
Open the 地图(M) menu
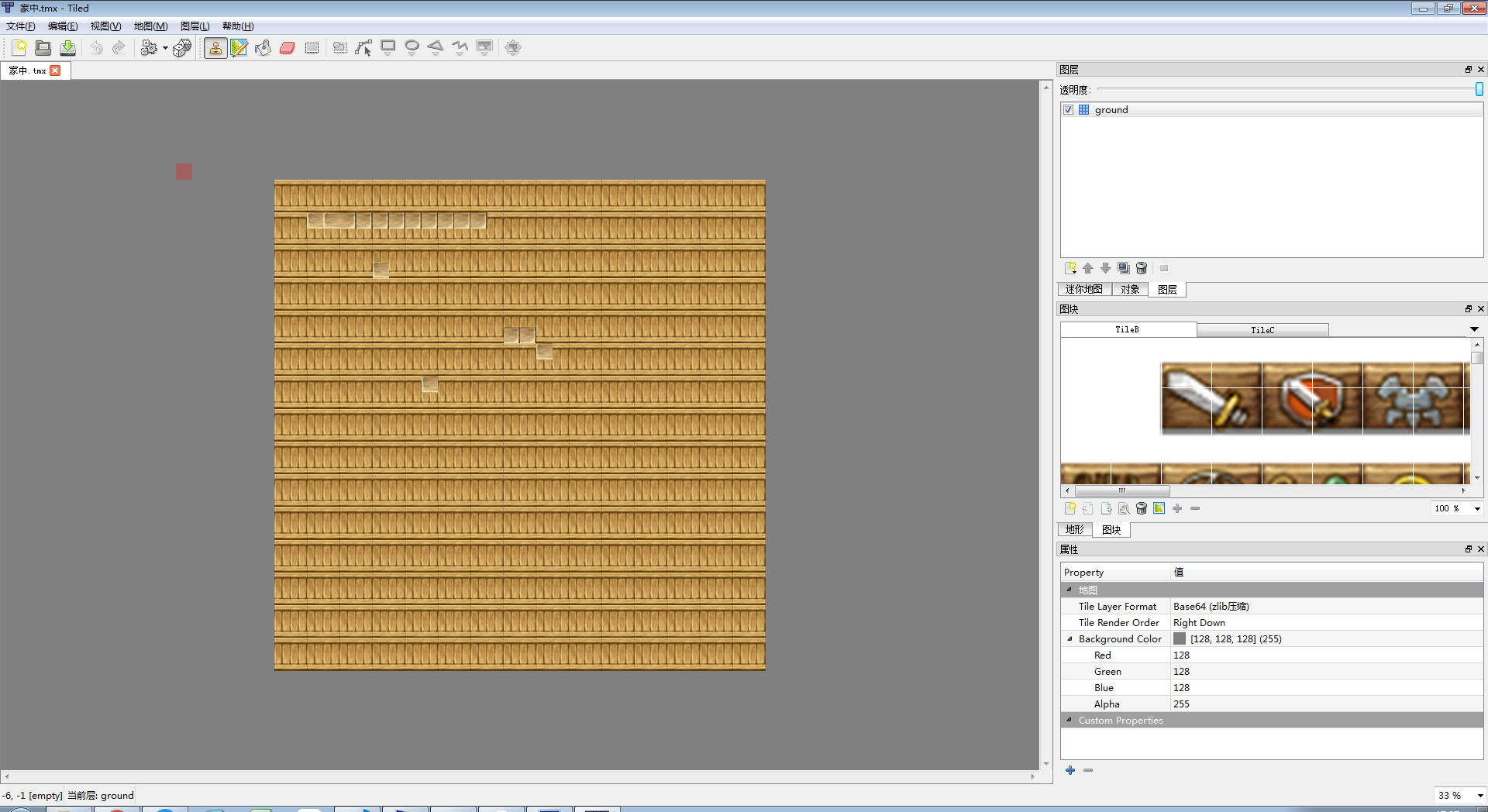click(x=150, y=26)
